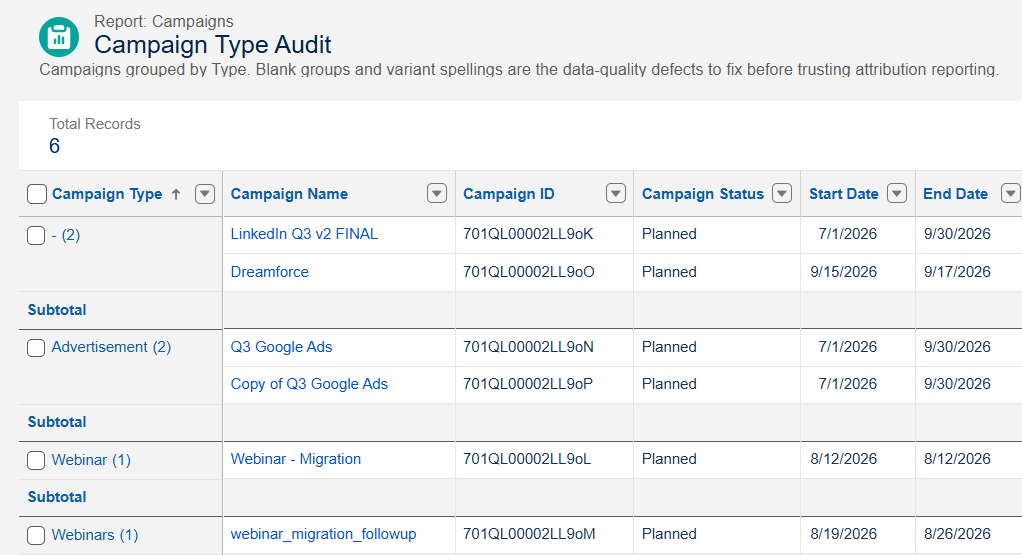Click the End Date column header
Screen dimensions: 1022x555
956,194
